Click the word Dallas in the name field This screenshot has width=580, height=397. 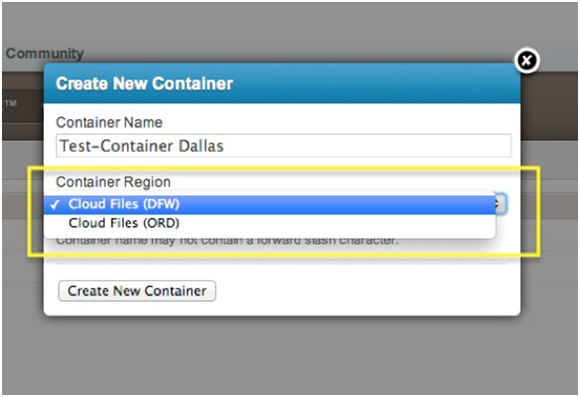coord(201,146)
